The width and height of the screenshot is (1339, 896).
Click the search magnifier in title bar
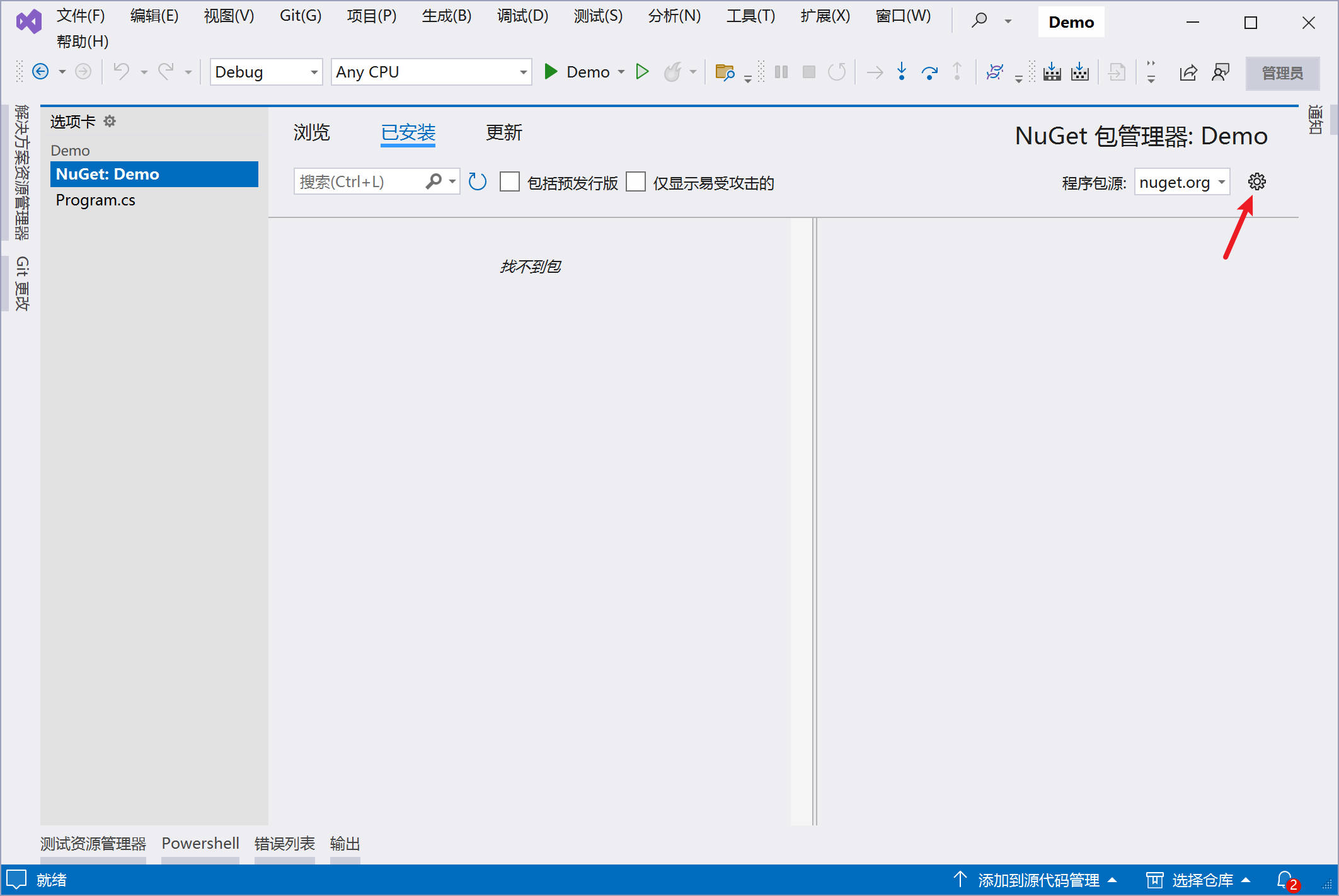[979, 21]
